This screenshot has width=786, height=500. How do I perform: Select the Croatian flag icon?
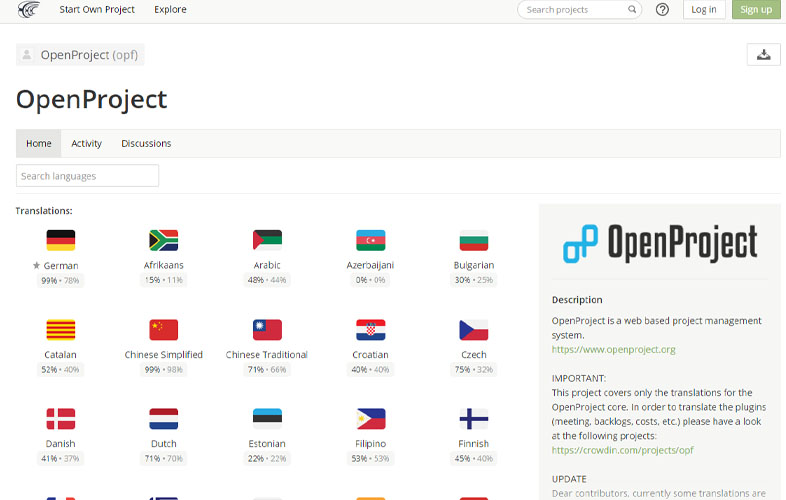(370, 330)
